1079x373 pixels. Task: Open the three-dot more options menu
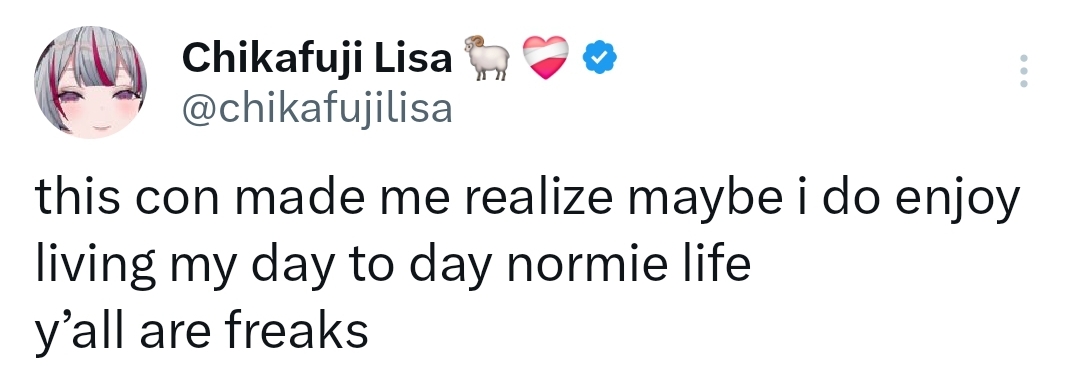click(1023, 71)
